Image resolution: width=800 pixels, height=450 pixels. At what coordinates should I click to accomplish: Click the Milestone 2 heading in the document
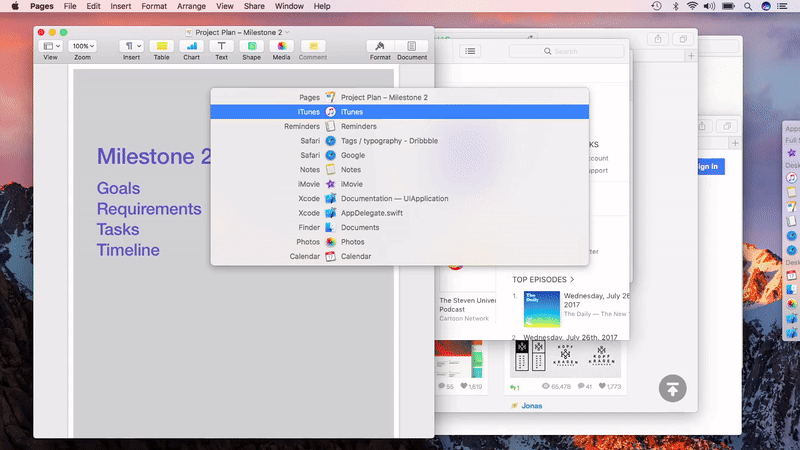click(154, 156)
